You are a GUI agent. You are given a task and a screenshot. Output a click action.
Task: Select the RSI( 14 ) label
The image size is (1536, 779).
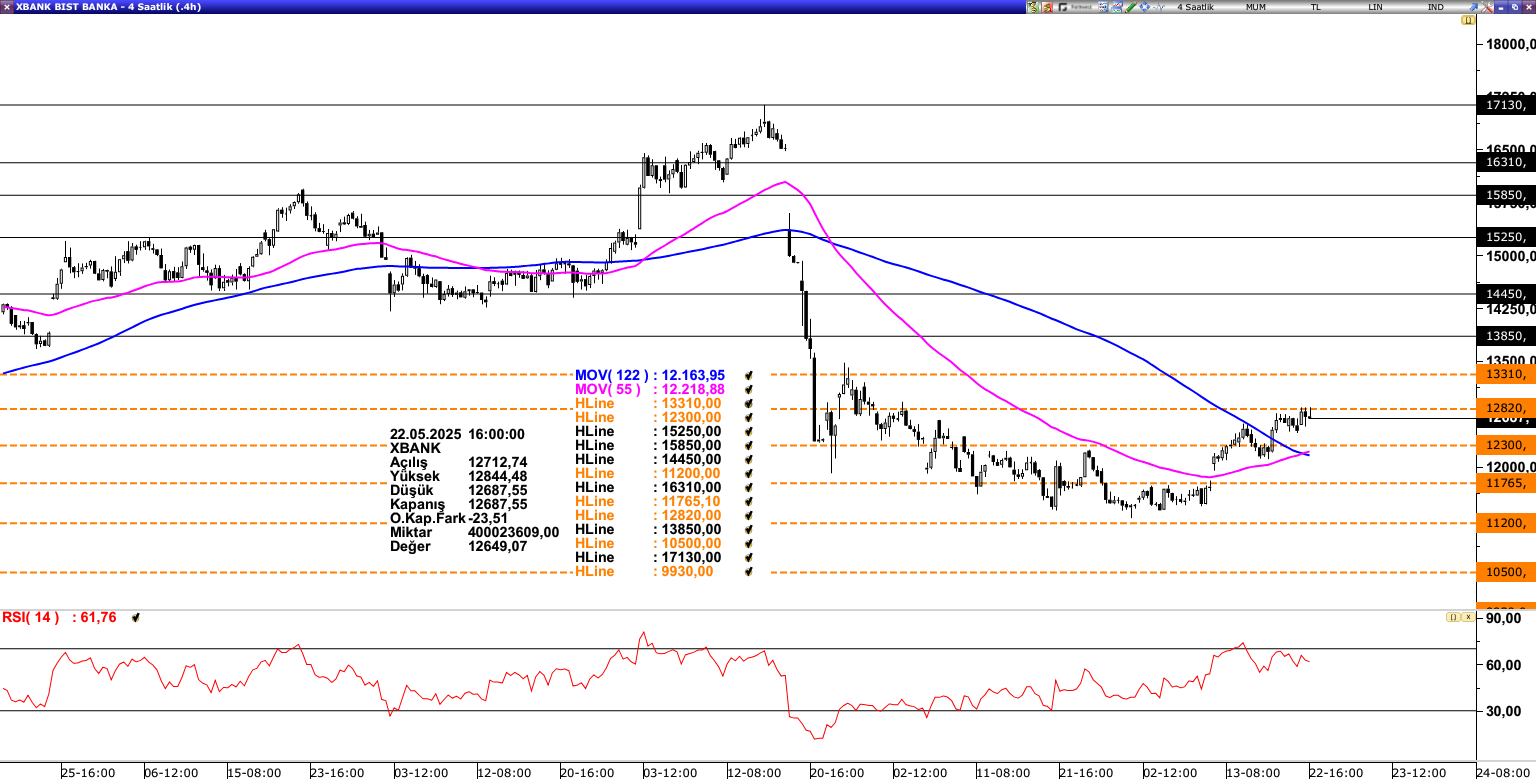(x=31, y=617)
